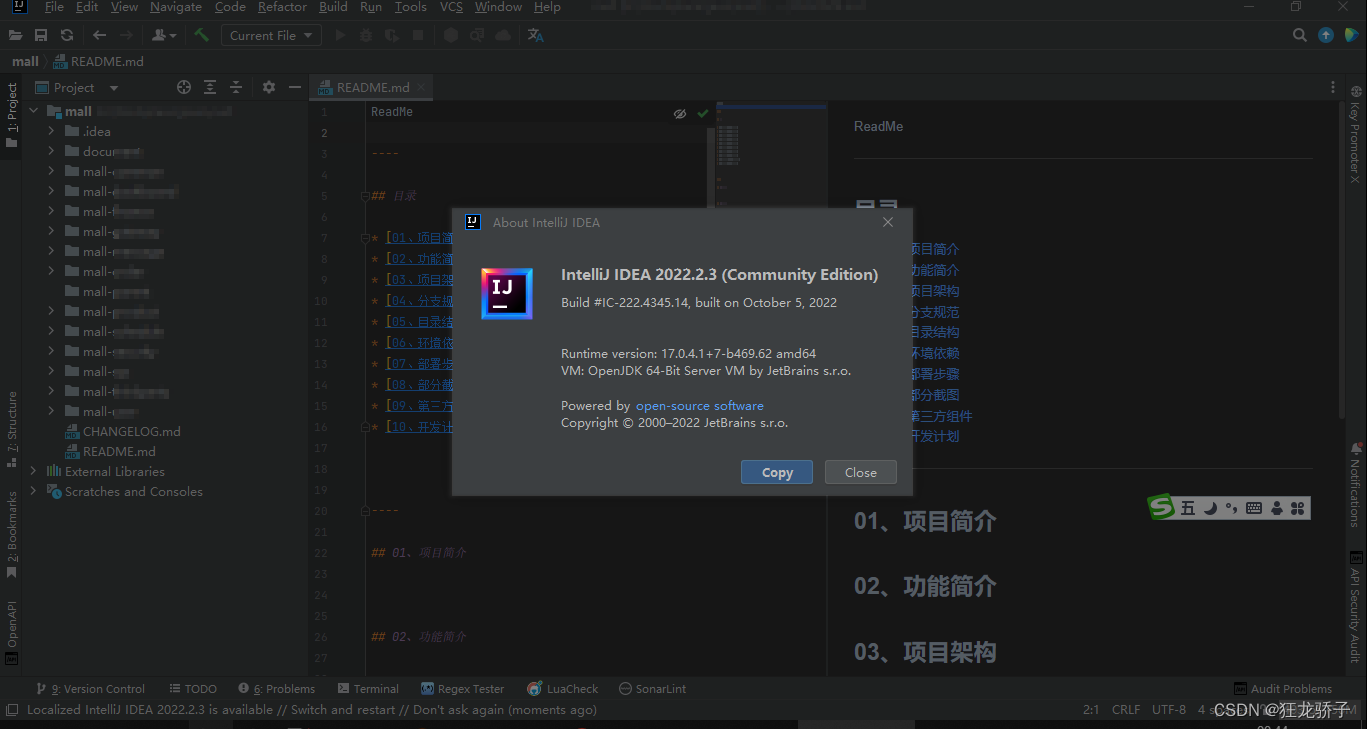This screenshot has width=1367, height=729.
Task: Click the 2:1 caret position in the status bar
Action: click(1091, 710)
